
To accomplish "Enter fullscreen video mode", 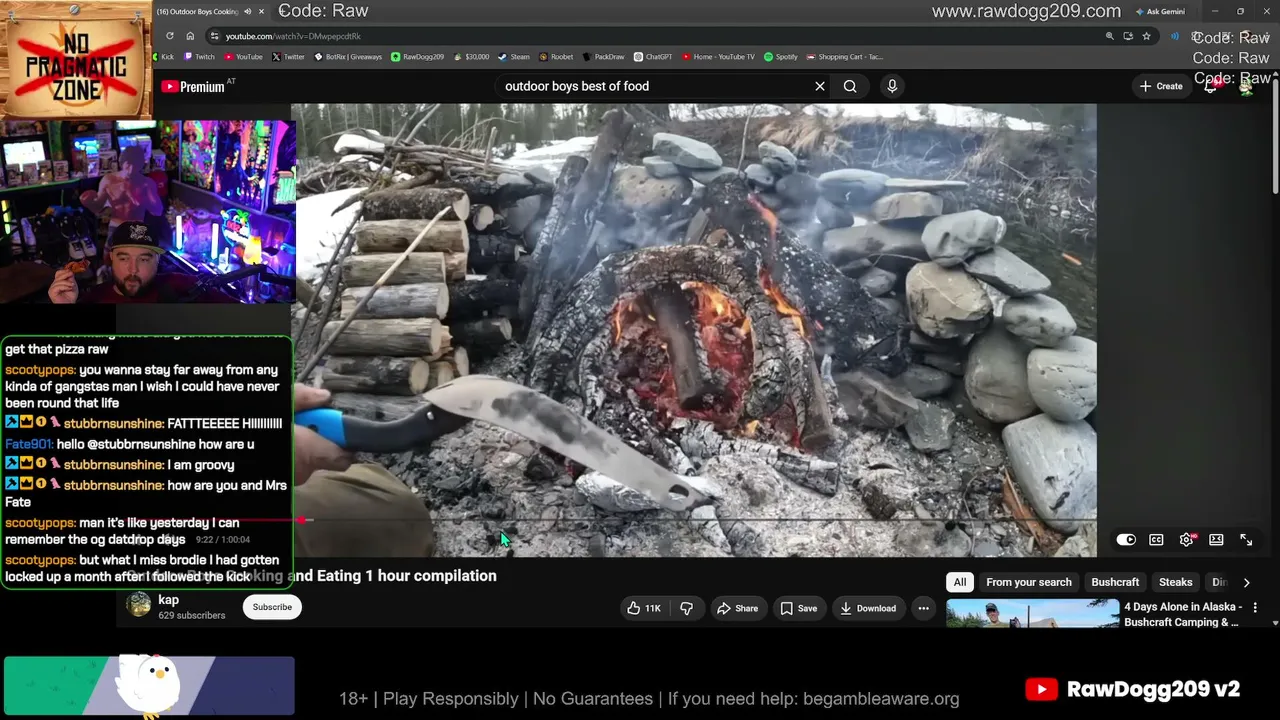I will click(1246, 540).
